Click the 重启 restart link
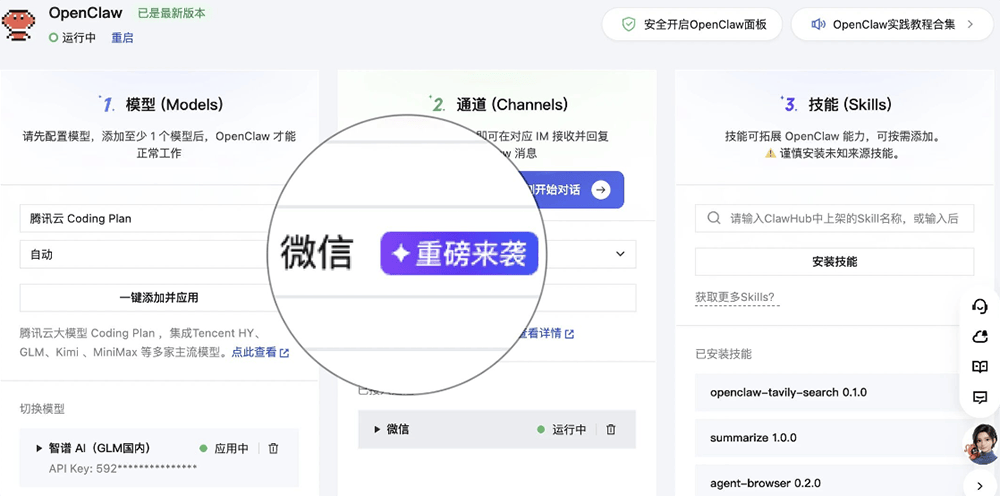 (x=122, y=38)
